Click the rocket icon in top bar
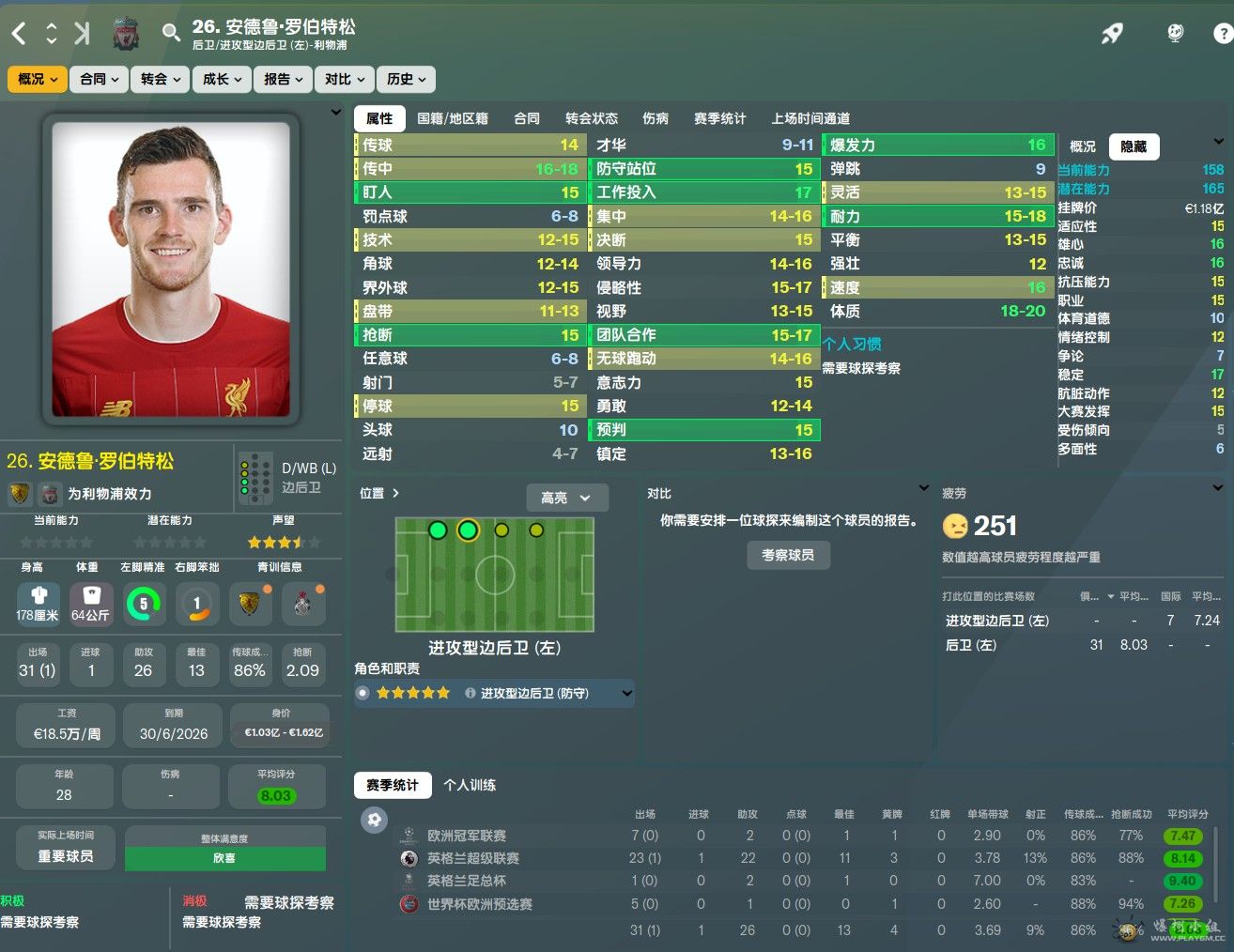 click(1112, 34)
